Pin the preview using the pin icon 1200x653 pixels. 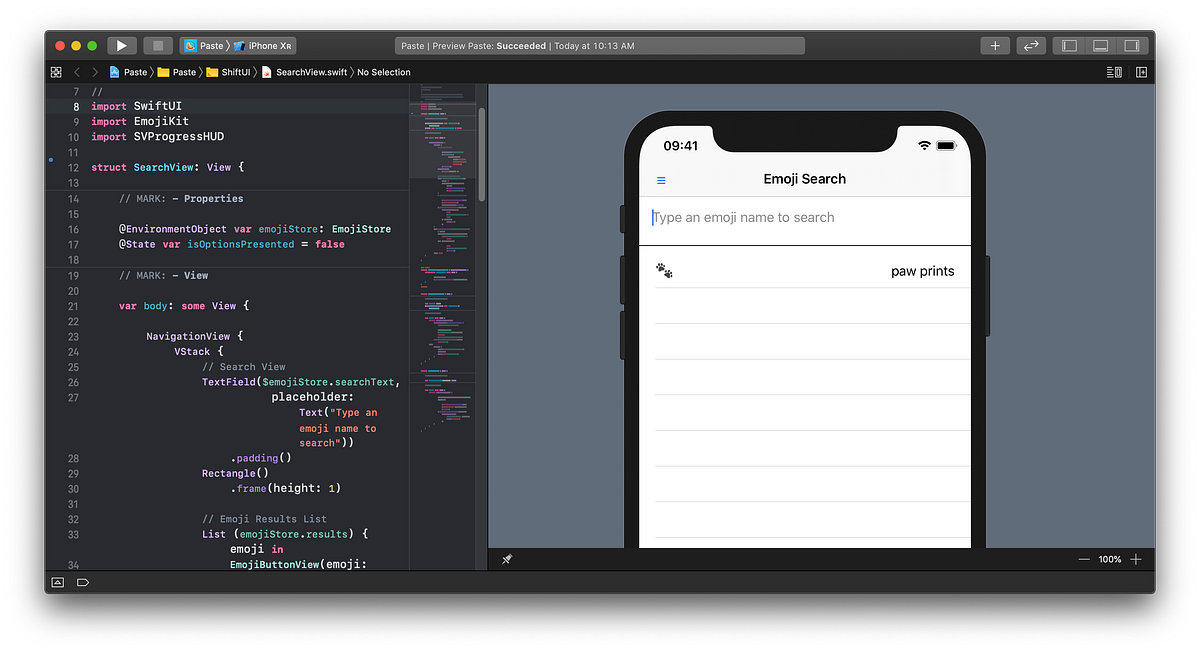[507, 560]
